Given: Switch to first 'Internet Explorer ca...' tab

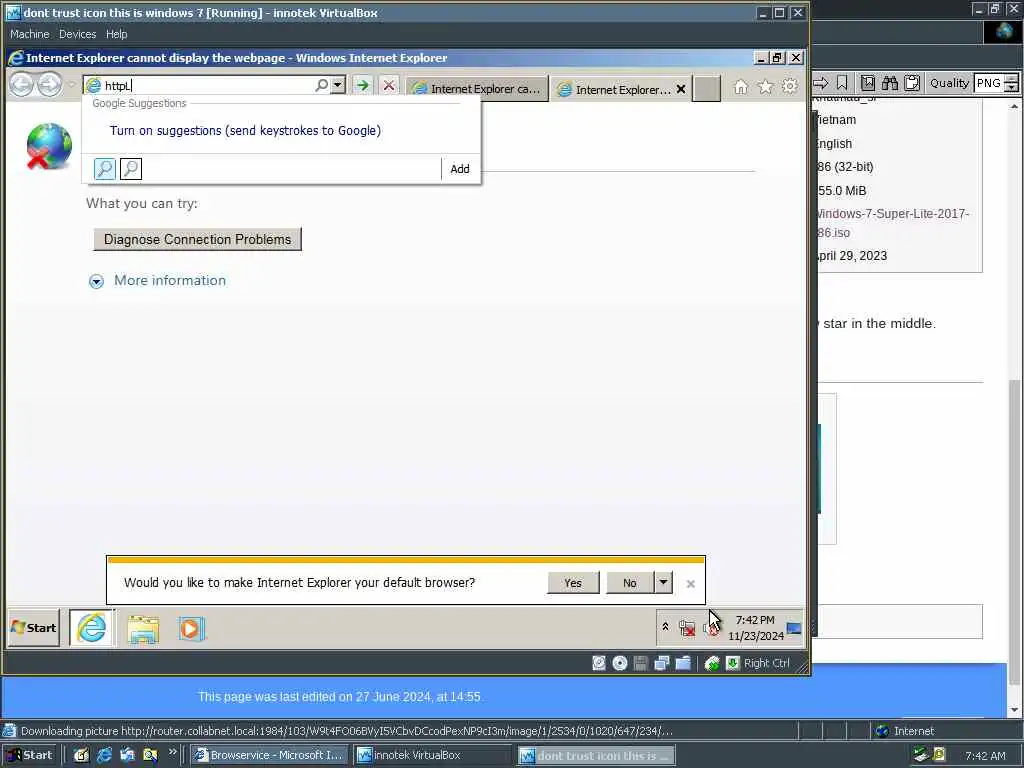Looking at the screenshot, I should (x=477, y=89).
